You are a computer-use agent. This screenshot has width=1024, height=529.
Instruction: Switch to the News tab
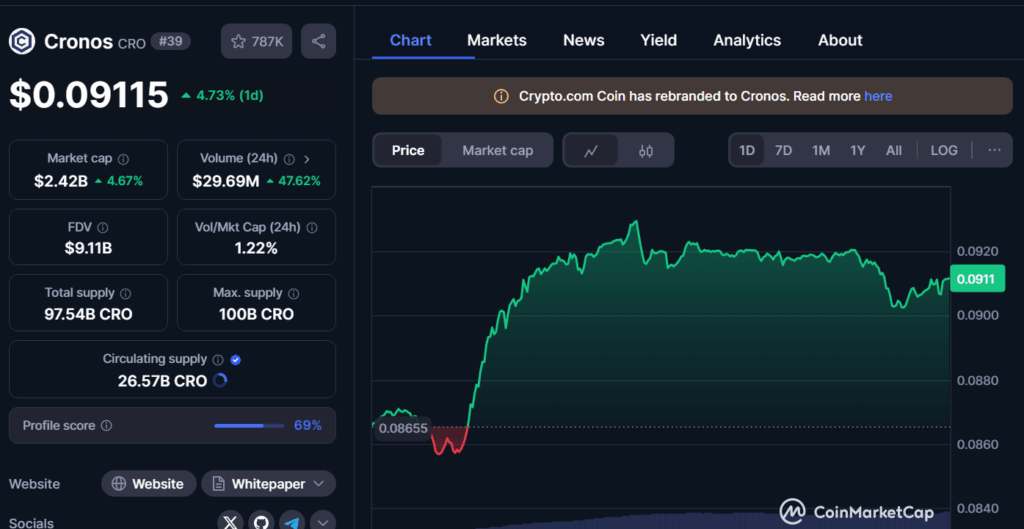tap(584, 40)
